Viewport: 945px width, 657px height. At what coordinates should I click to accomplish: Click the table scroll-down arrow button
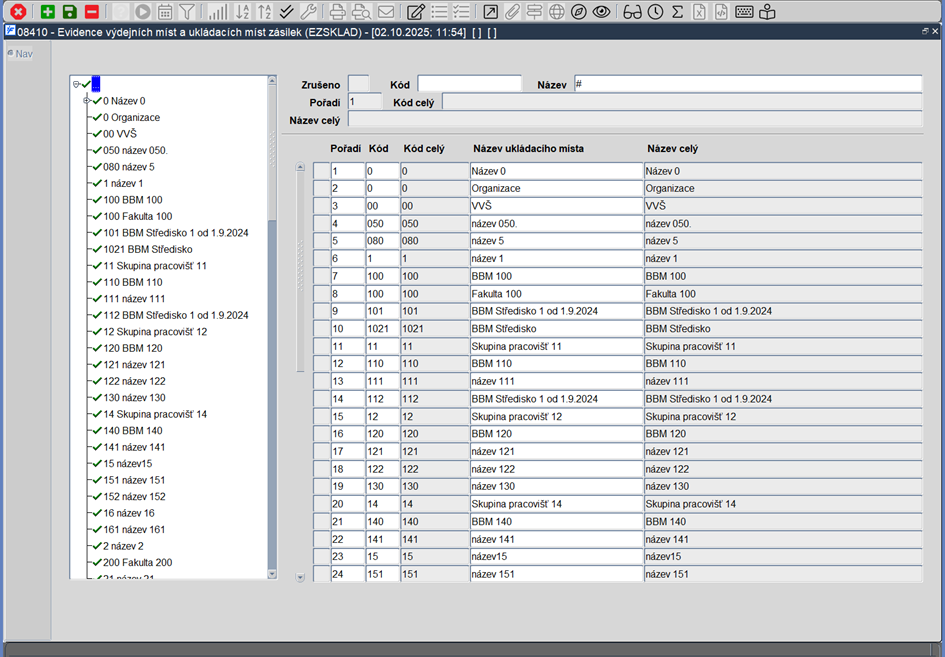pos(300,577)
